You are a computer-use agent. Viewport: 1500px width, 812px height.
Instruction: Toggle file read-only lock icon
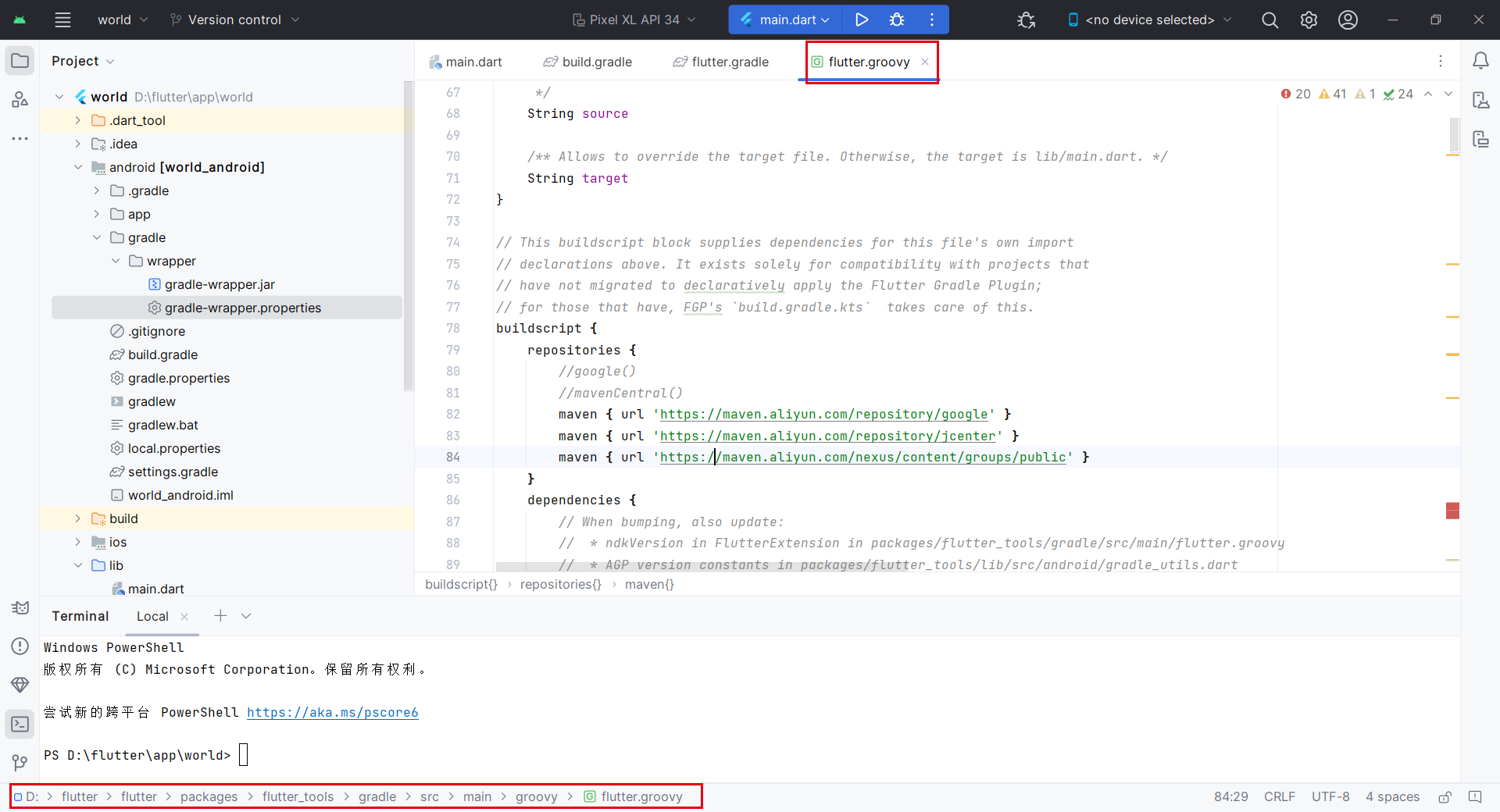[1445, 796]
